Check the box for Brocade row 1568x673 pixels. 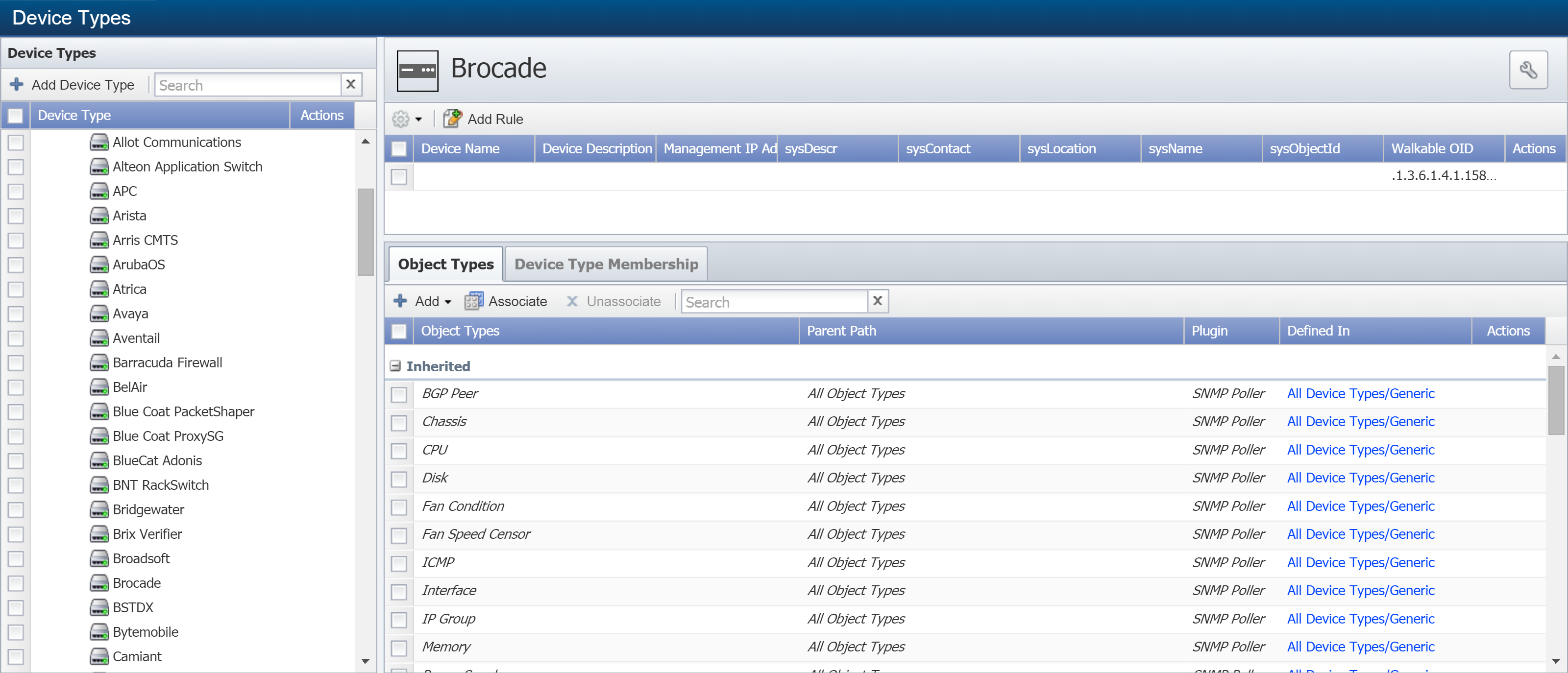pos(16,583)
